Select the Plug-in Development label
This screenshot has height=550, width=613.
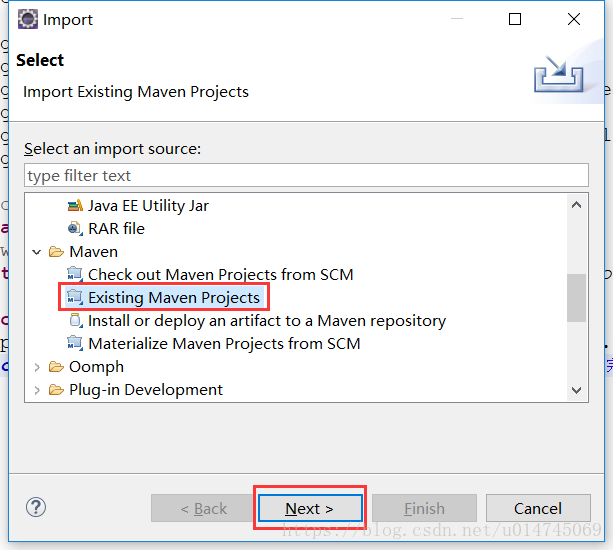pyautogui.click(x=146, y=390)
